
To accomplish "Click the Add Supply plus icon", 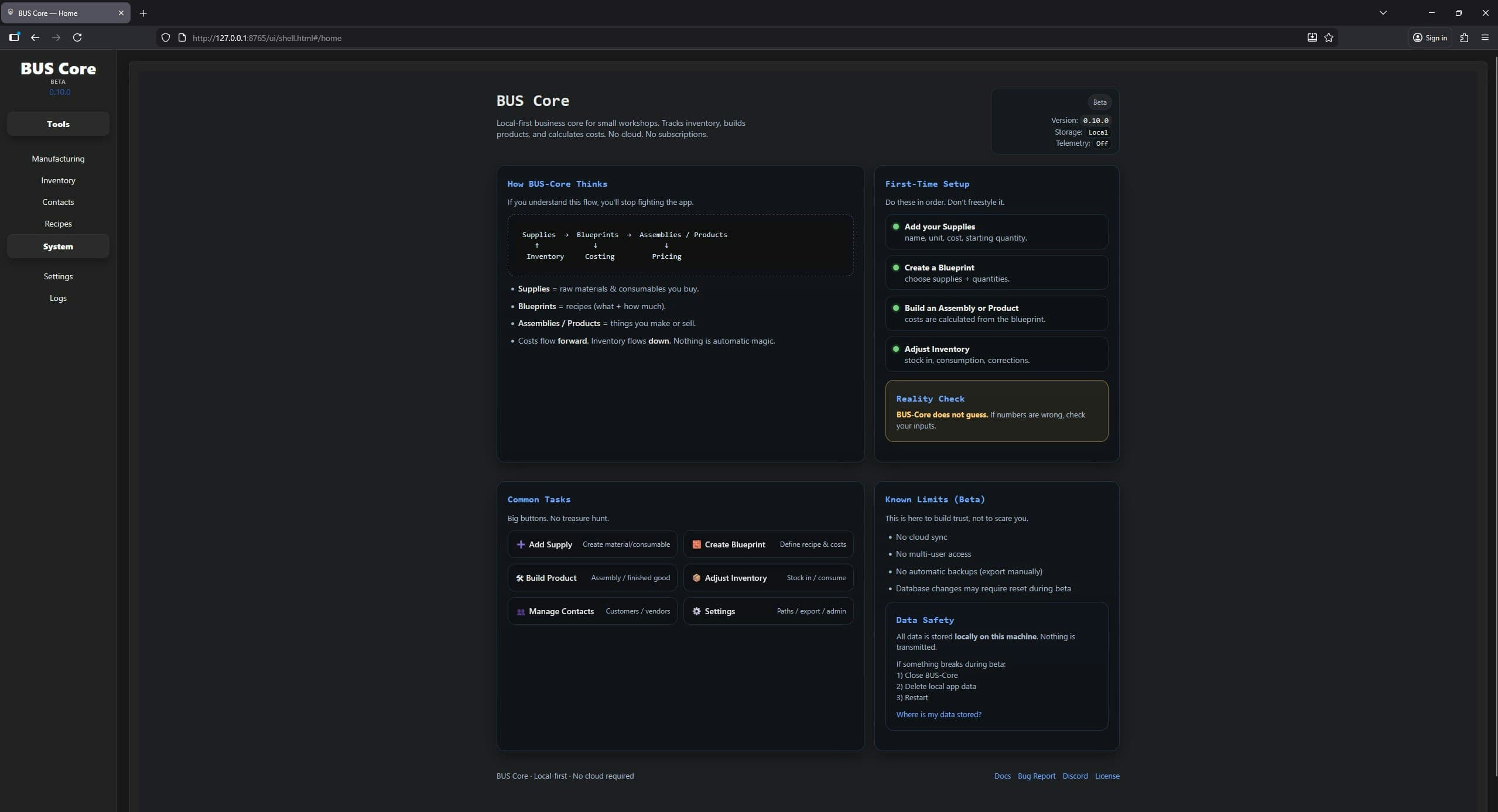I will coord(521,544).
